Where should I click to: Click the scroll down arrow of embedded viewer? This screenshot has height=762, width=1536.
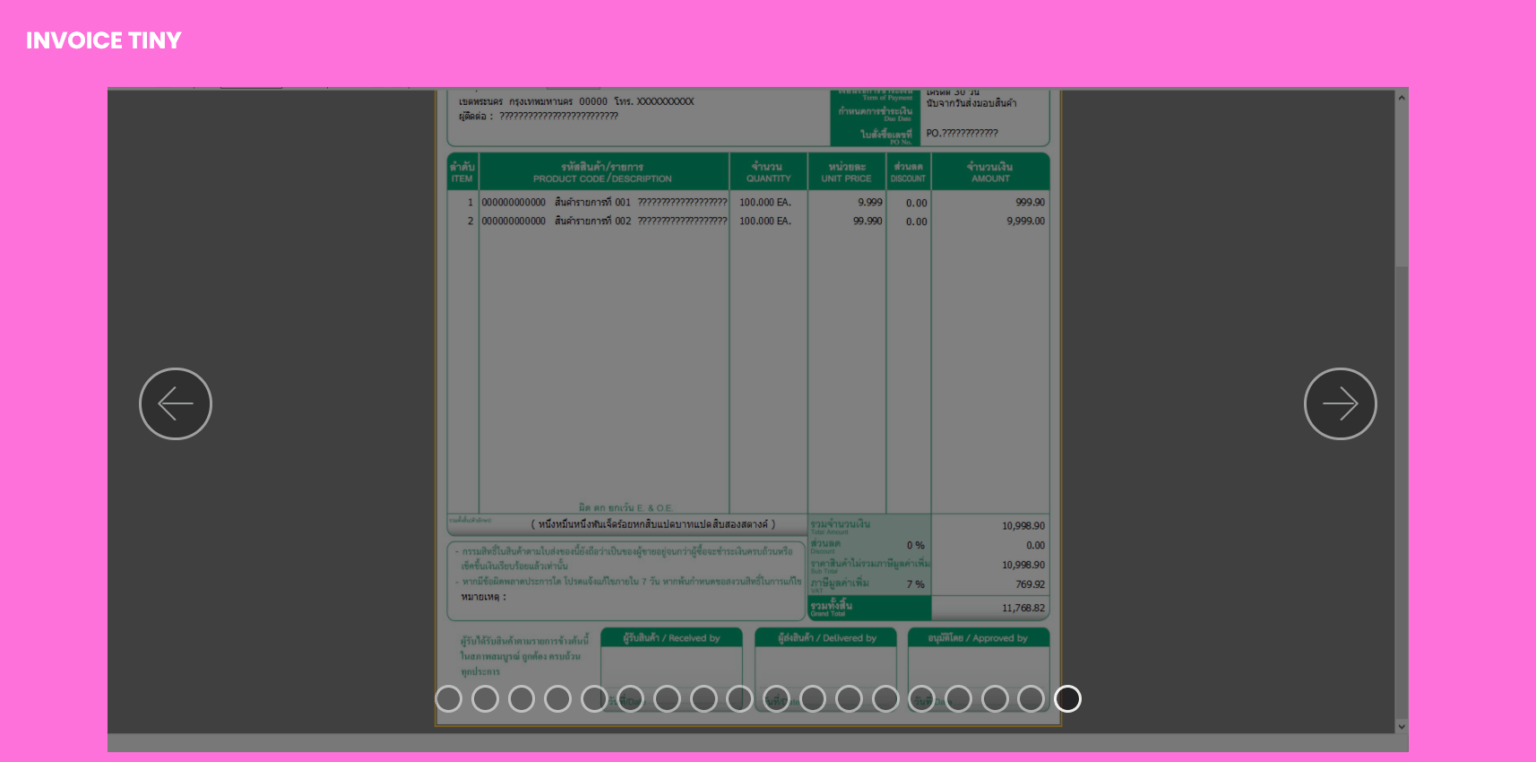pyautogui.click(x=1401, y=726)
